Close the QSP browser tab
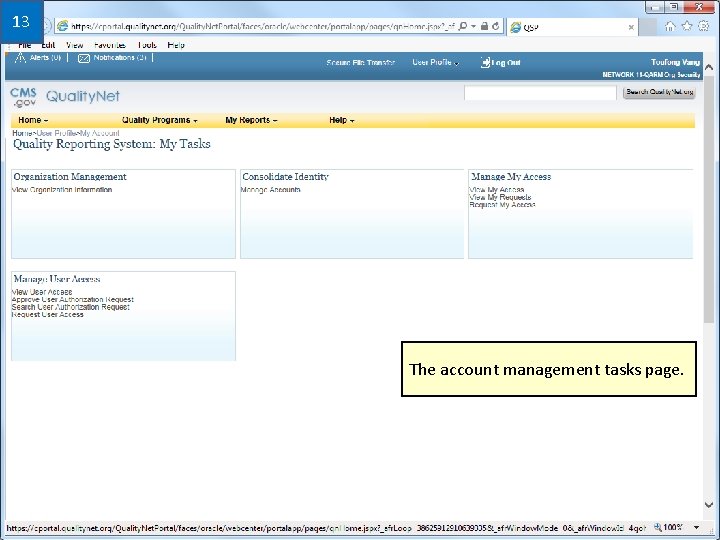Image resolution: width=720 pixels, height=540 pixels. point(631,28)
